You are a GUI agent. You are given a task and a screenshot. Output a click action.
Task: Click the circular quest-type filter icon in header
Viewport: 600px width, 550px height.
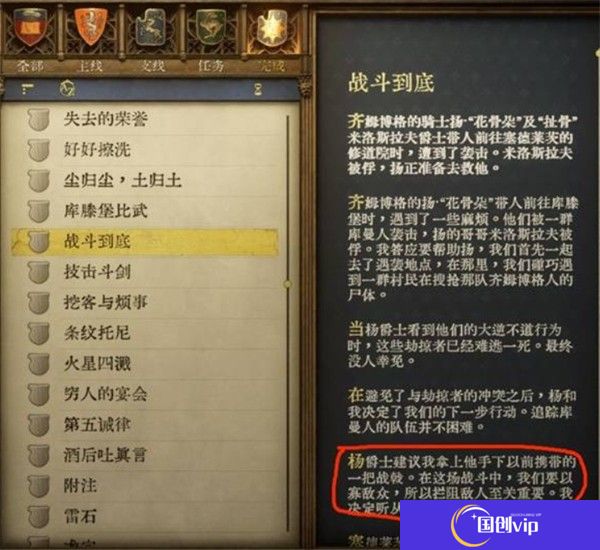[67, 89]
